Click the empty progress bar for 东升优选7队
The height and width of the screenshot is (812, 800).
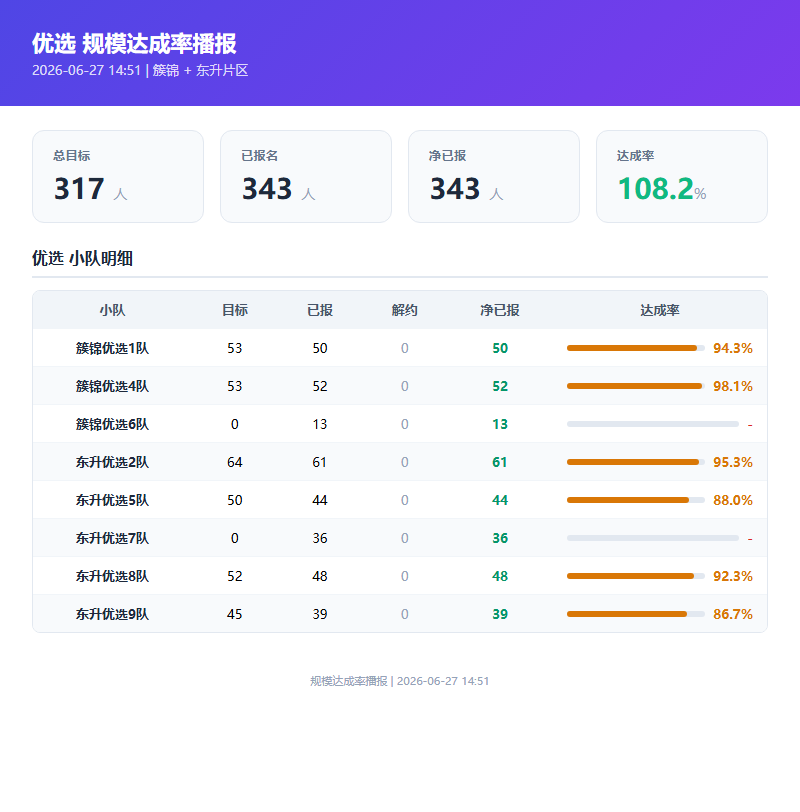(653, 538)
